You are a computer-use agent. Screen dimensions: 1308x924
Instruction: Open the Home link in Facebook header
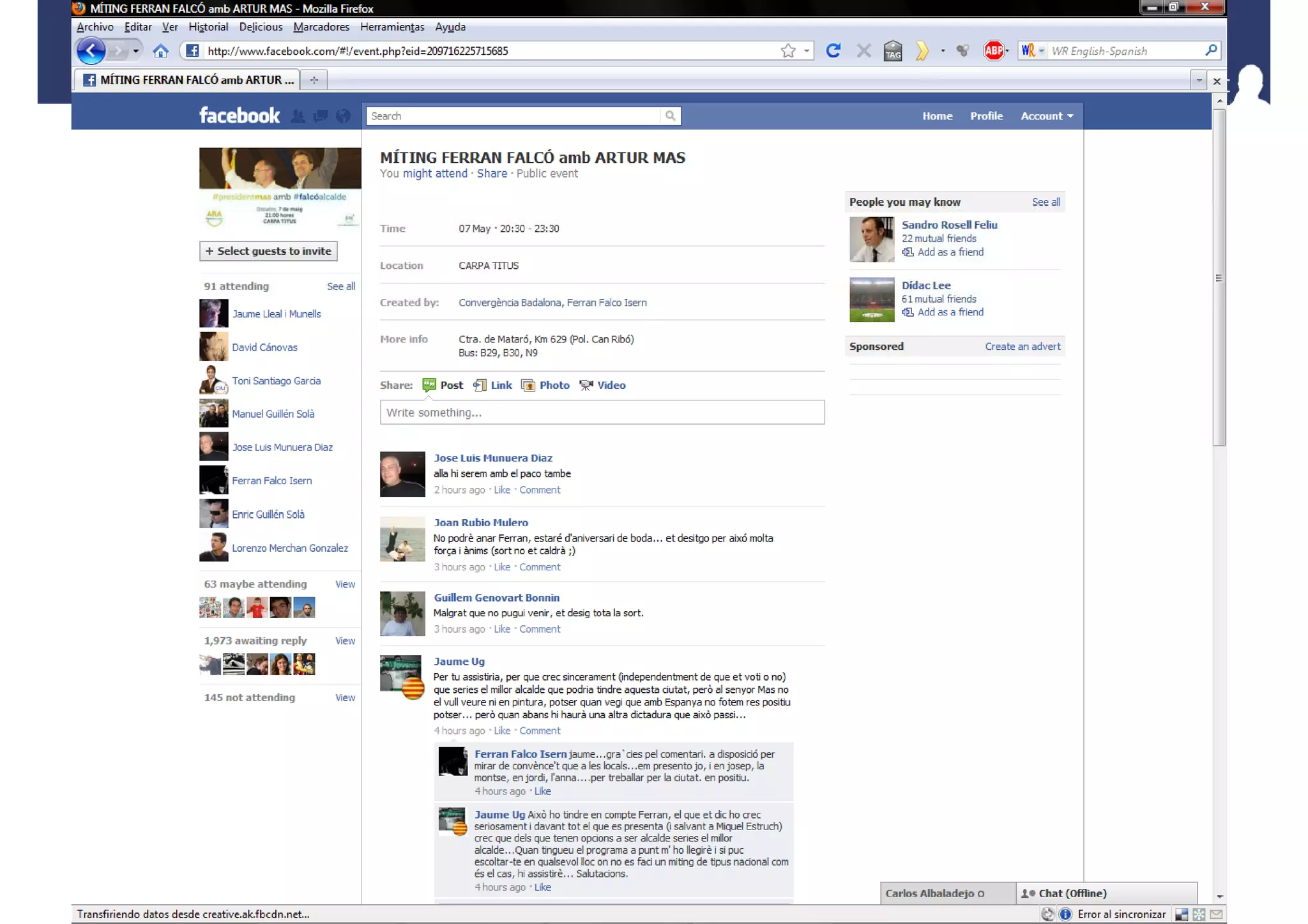click(x=937, y=116)
